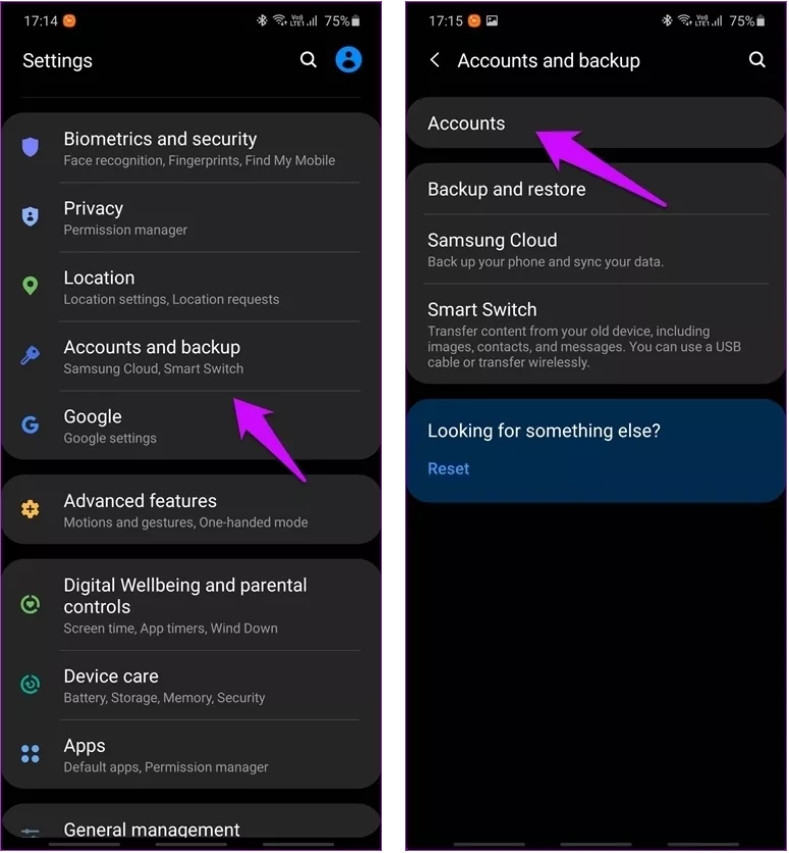This screenshot has height=853, width=789.
Task: Tap the green Location pin icon
Action: point(30,286)
